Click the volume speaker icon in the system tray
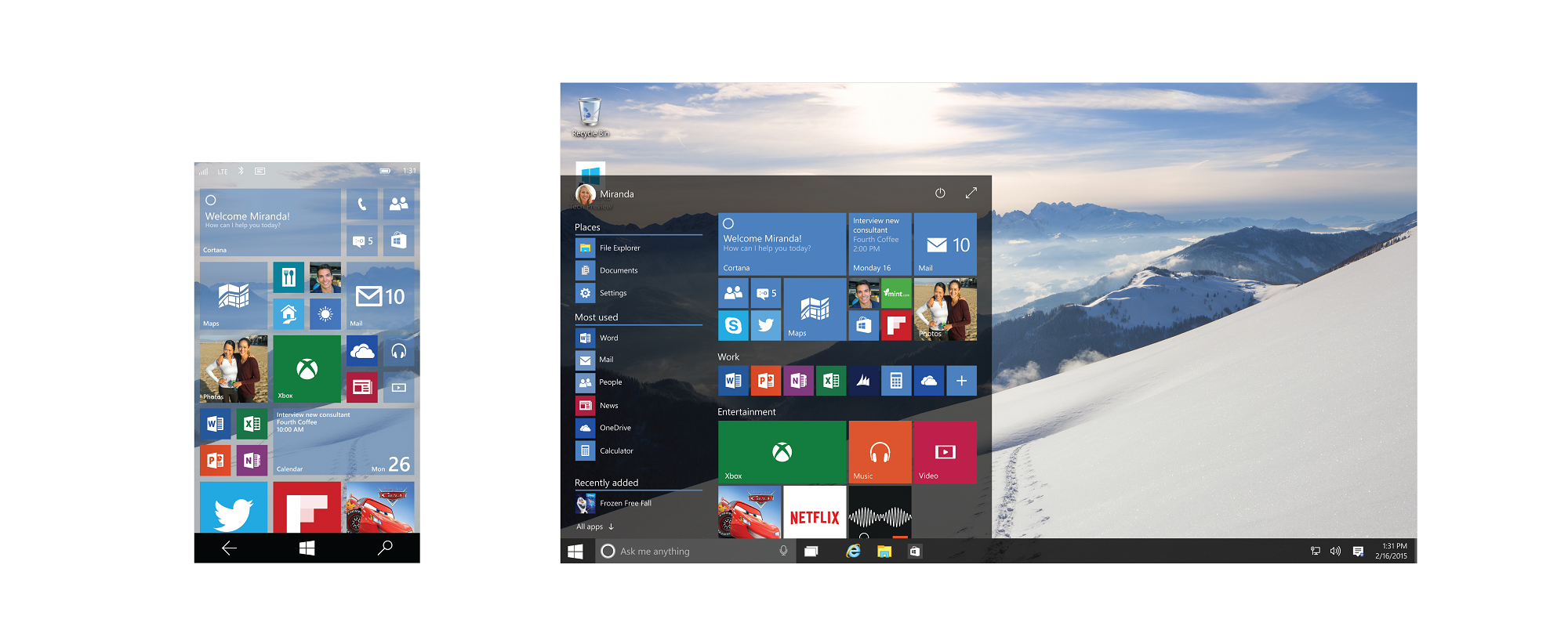1568x626 pixels. [x=1335, y=552]
